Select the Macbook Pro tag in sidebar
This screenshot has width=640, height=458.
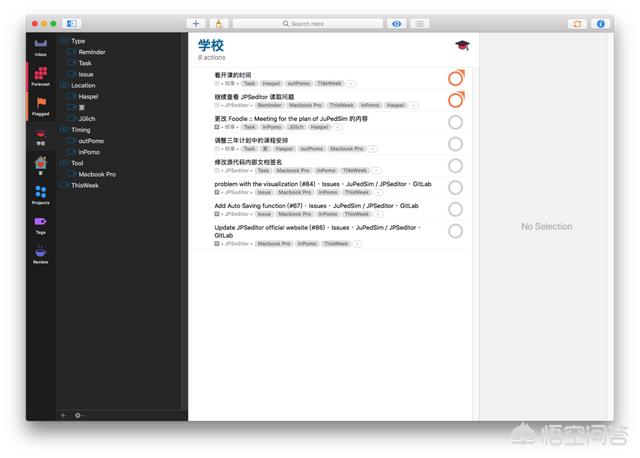coord(97,174)
